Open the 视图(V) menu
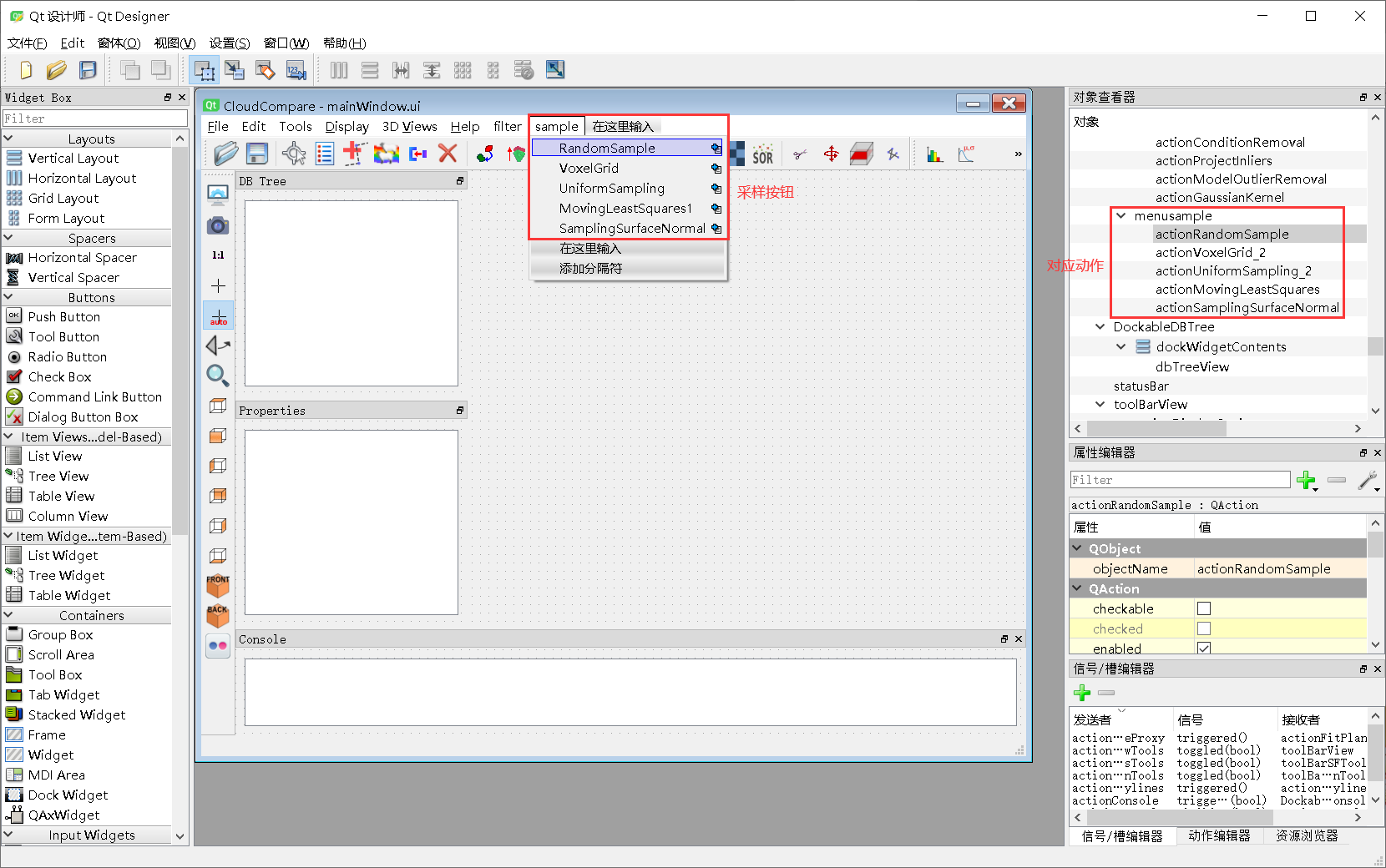1386x868 pixels. point(175,43)
